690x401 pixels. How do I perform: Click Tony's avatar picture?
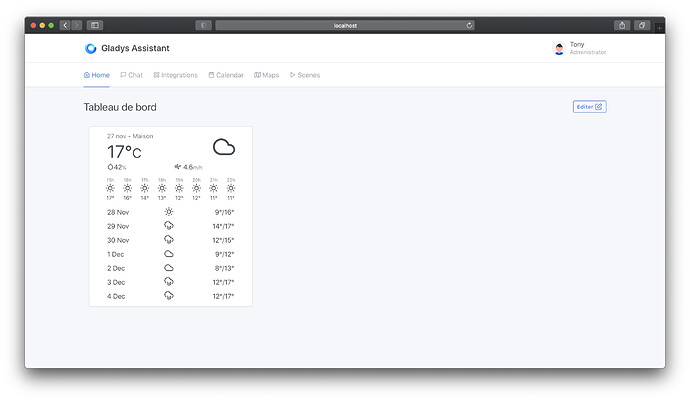pyautogui.click(x=559, y=48)
